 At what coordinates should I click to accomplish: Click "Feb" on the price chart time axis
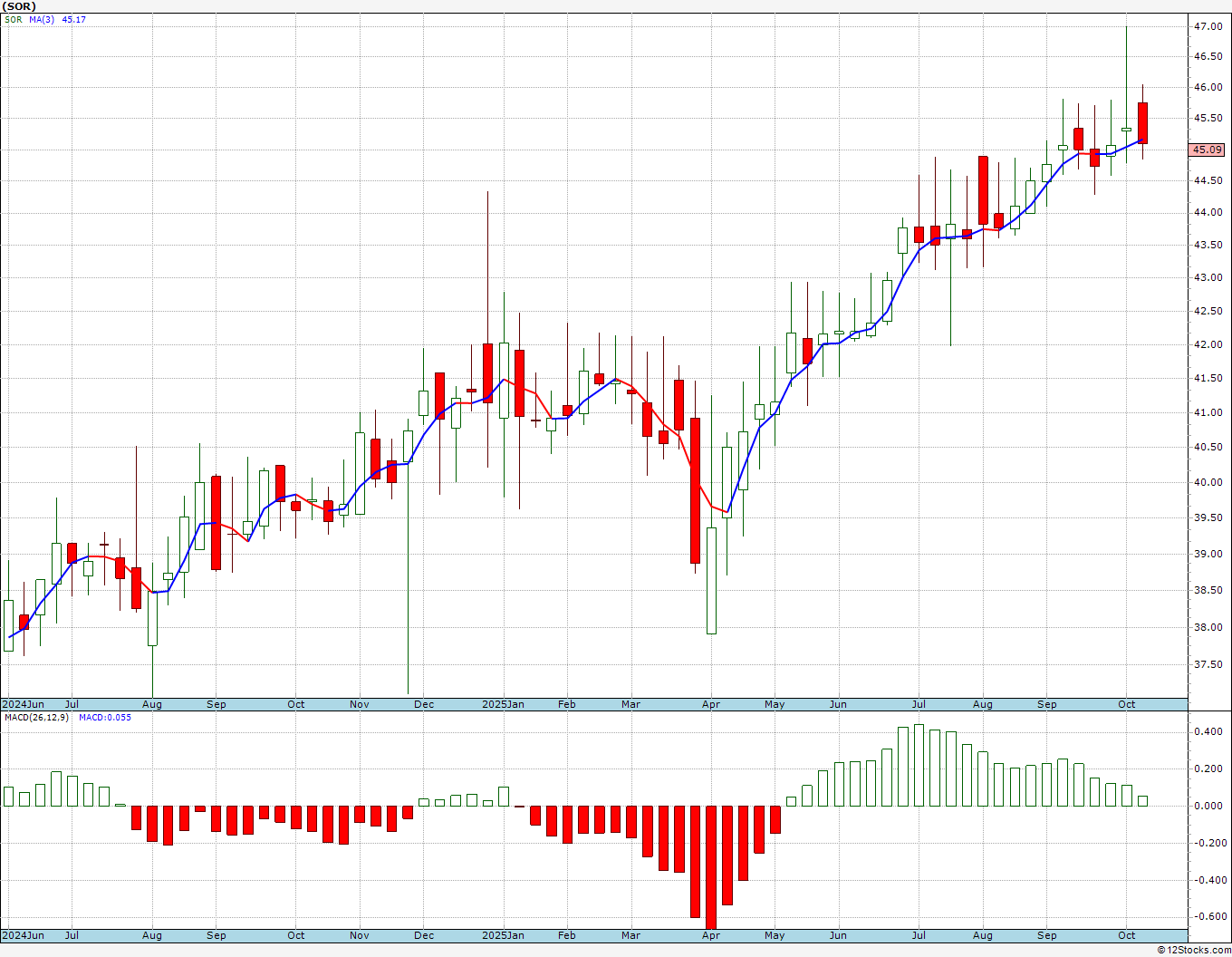(x=567, y=705)
